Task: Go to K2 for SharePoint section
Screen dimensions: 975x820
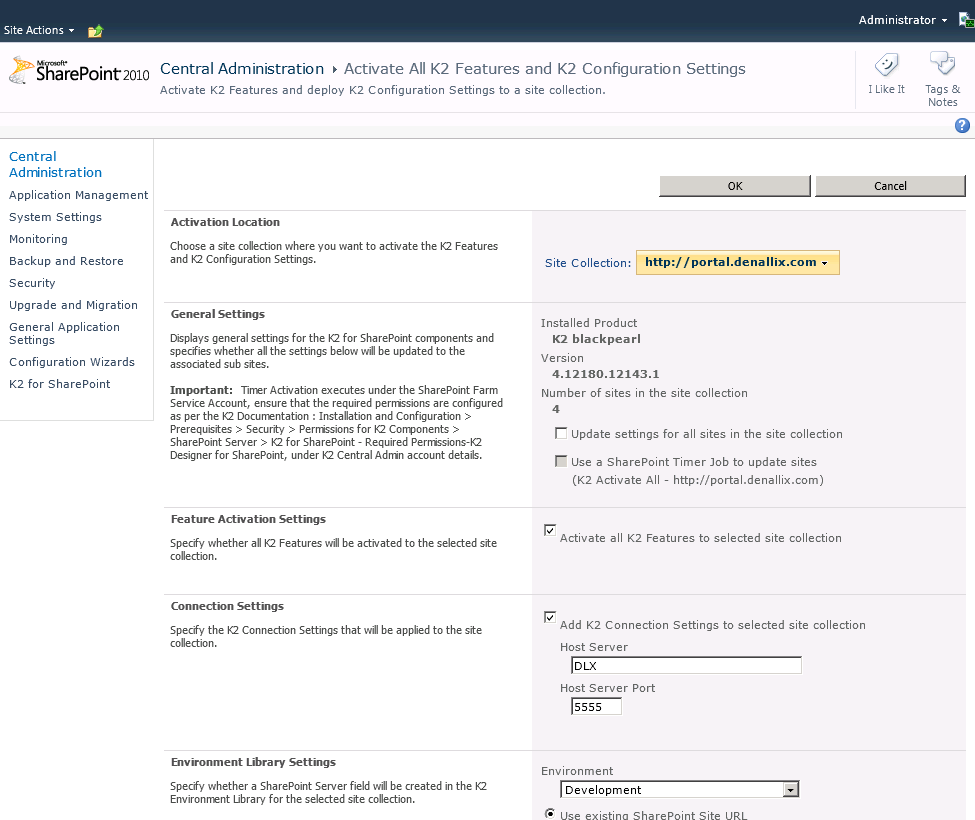Action: [60, 384]
